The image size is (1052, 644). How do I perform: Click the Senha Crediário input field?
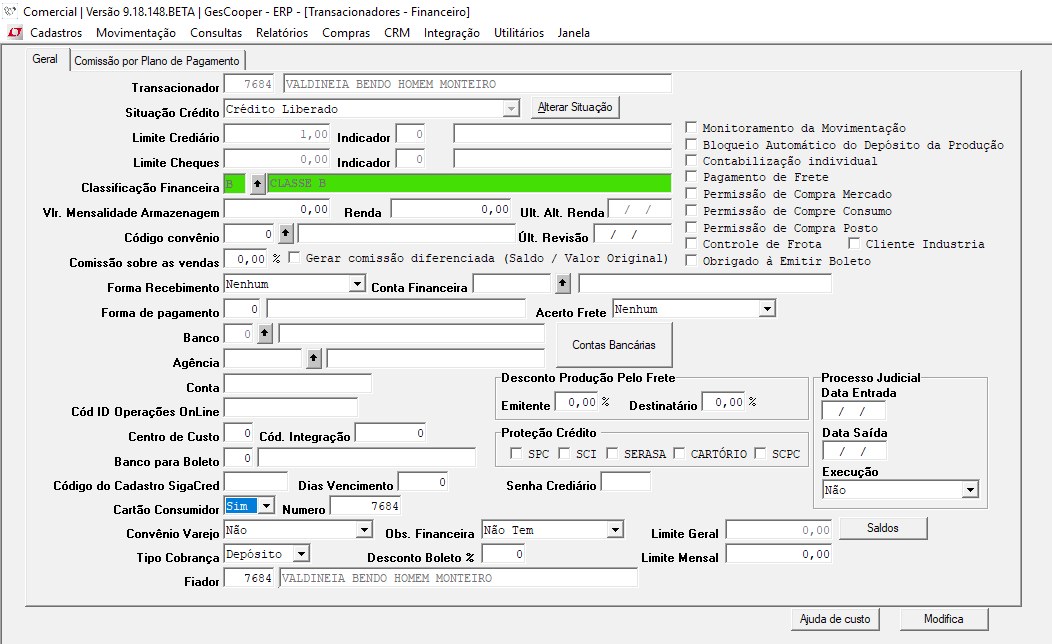pos(625,482)
